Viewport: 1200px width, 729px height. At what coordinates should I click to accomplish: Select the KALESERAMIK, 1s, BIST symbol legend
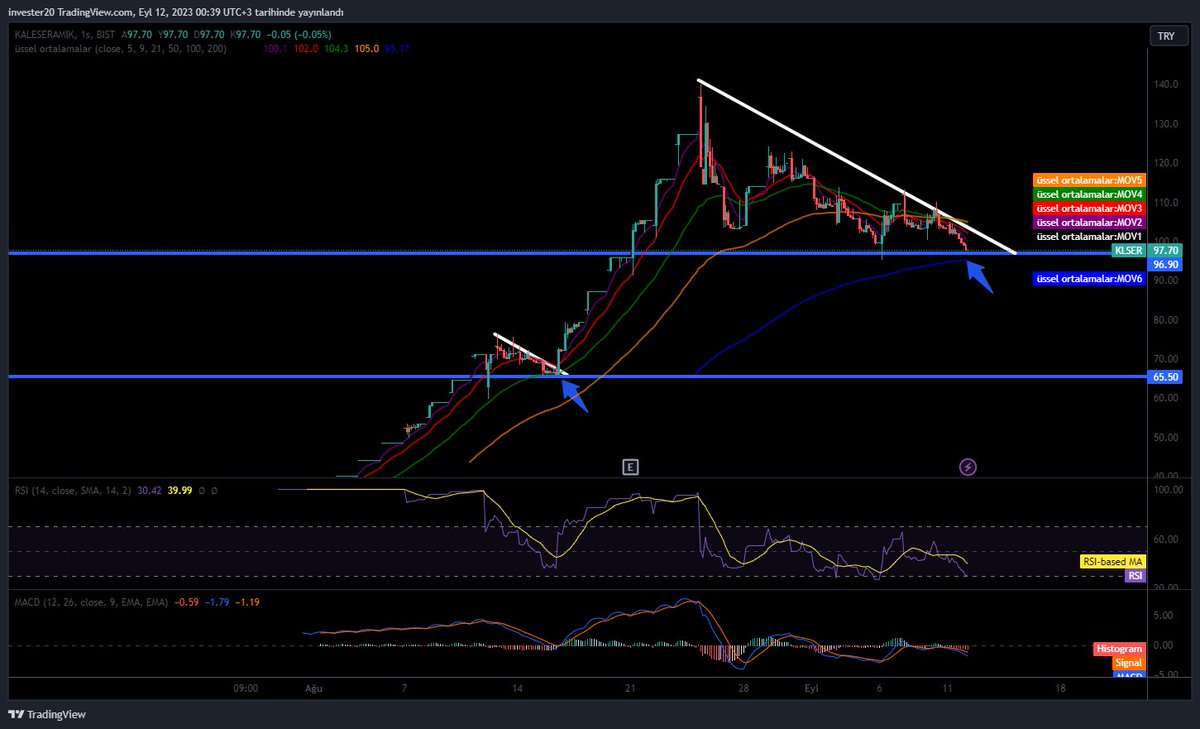click(65, 35)
